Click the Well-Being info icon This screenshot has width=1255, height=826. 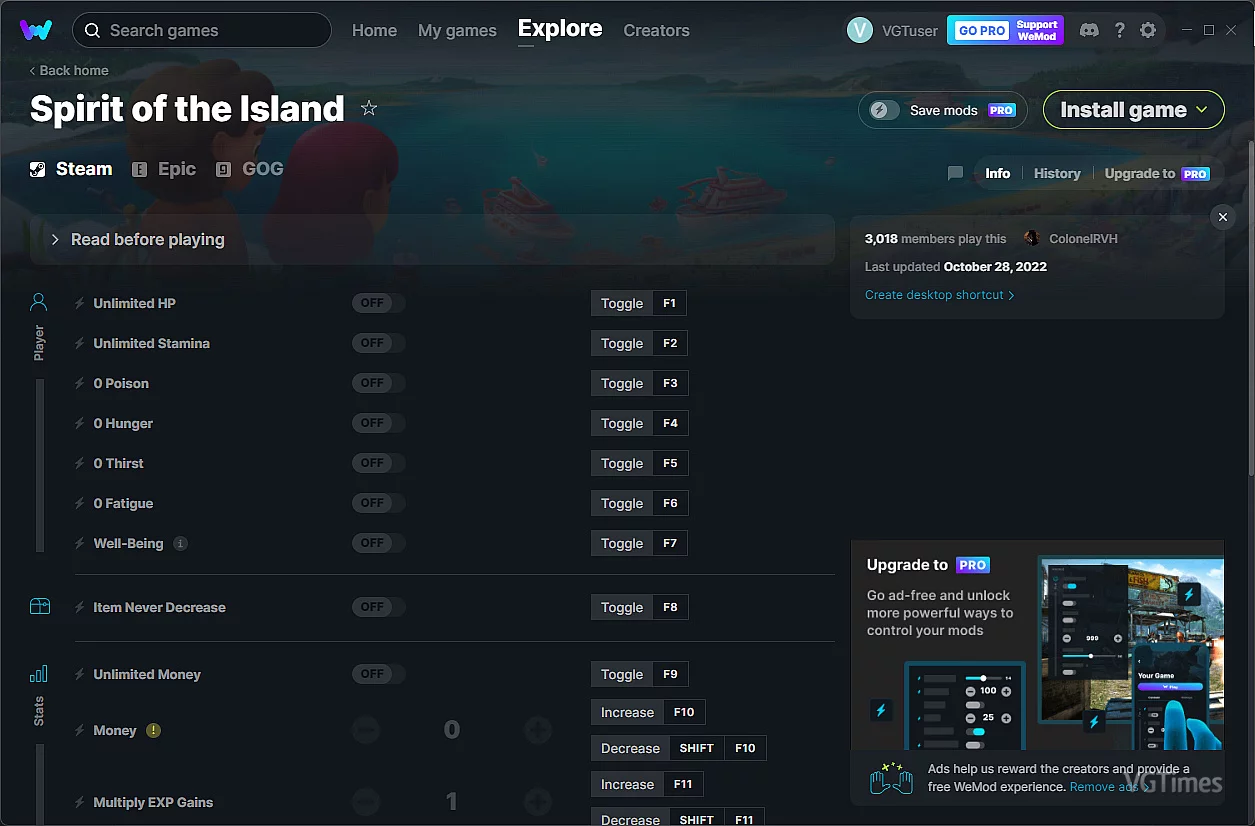(180, 543)
